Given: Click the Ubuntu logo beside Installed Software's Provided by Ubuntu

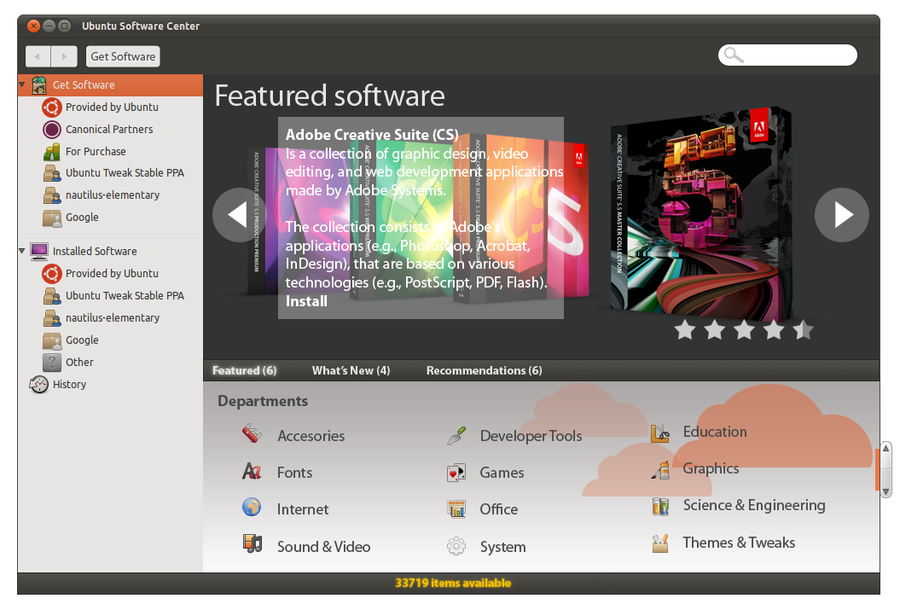Looking at the screenshot, I should click(x=52, y=274).
